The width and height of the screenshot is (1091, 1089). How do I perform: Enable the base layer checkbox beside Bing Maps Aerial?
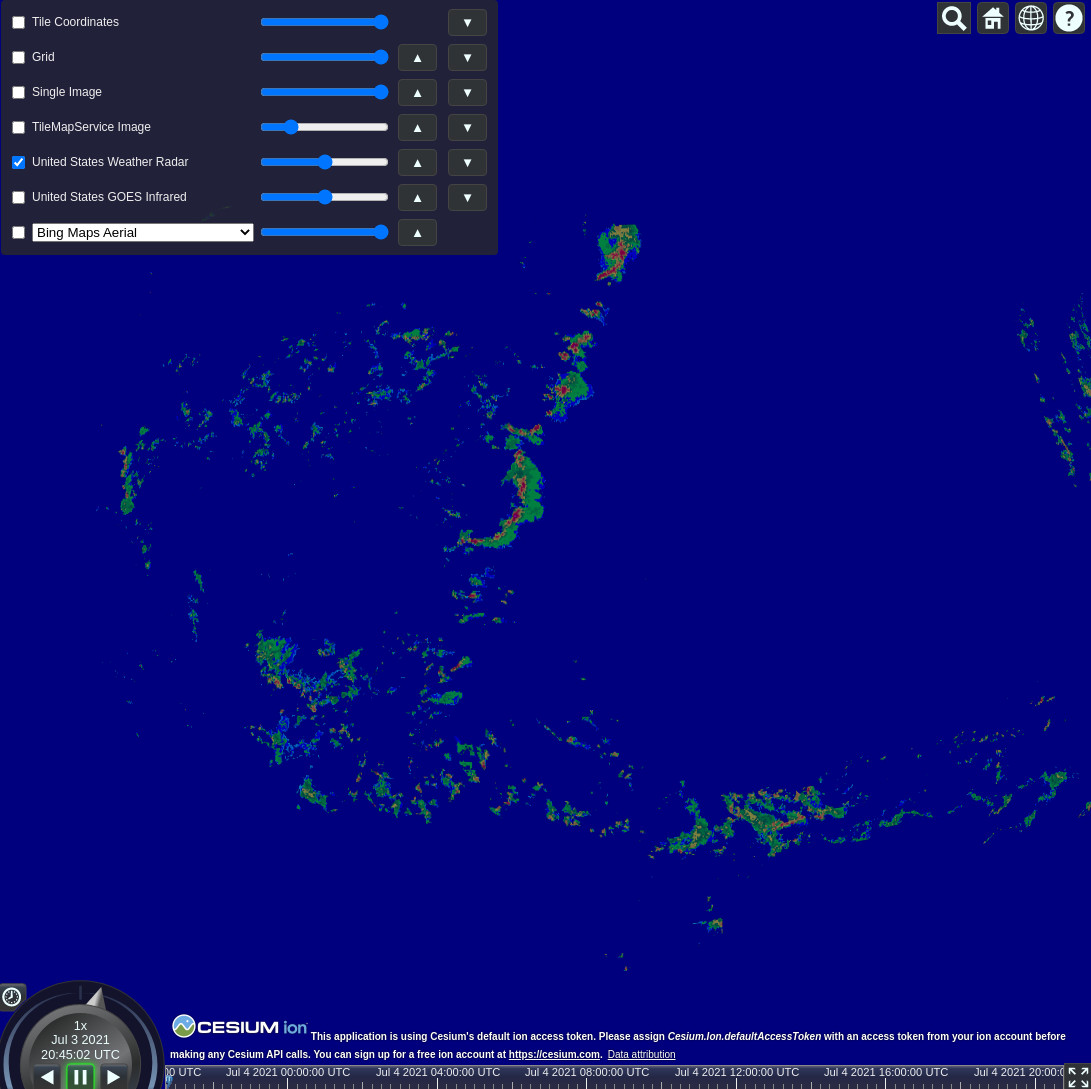19,232
